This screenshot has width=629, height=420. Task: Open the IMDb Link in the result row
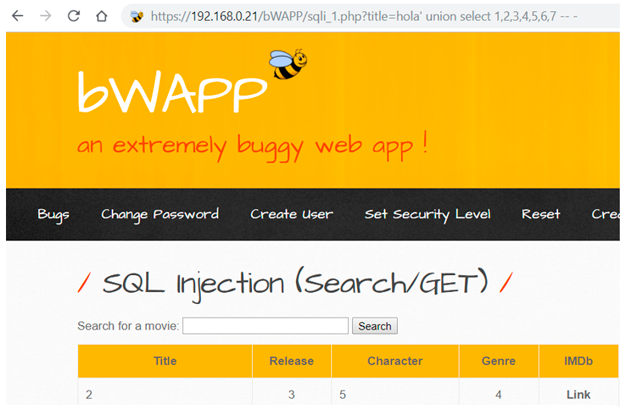[x=578, y=395]
